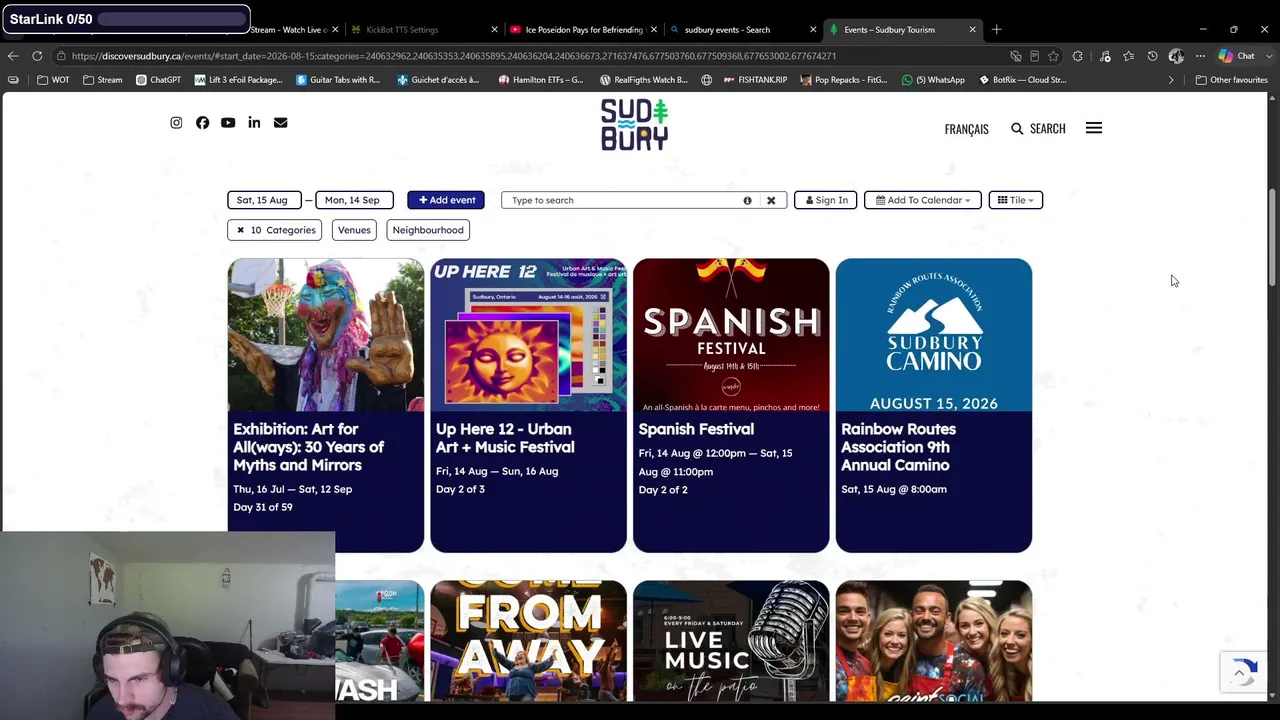Open Exhibition: Art for All(ways) event title

click(x=308, y=447)
